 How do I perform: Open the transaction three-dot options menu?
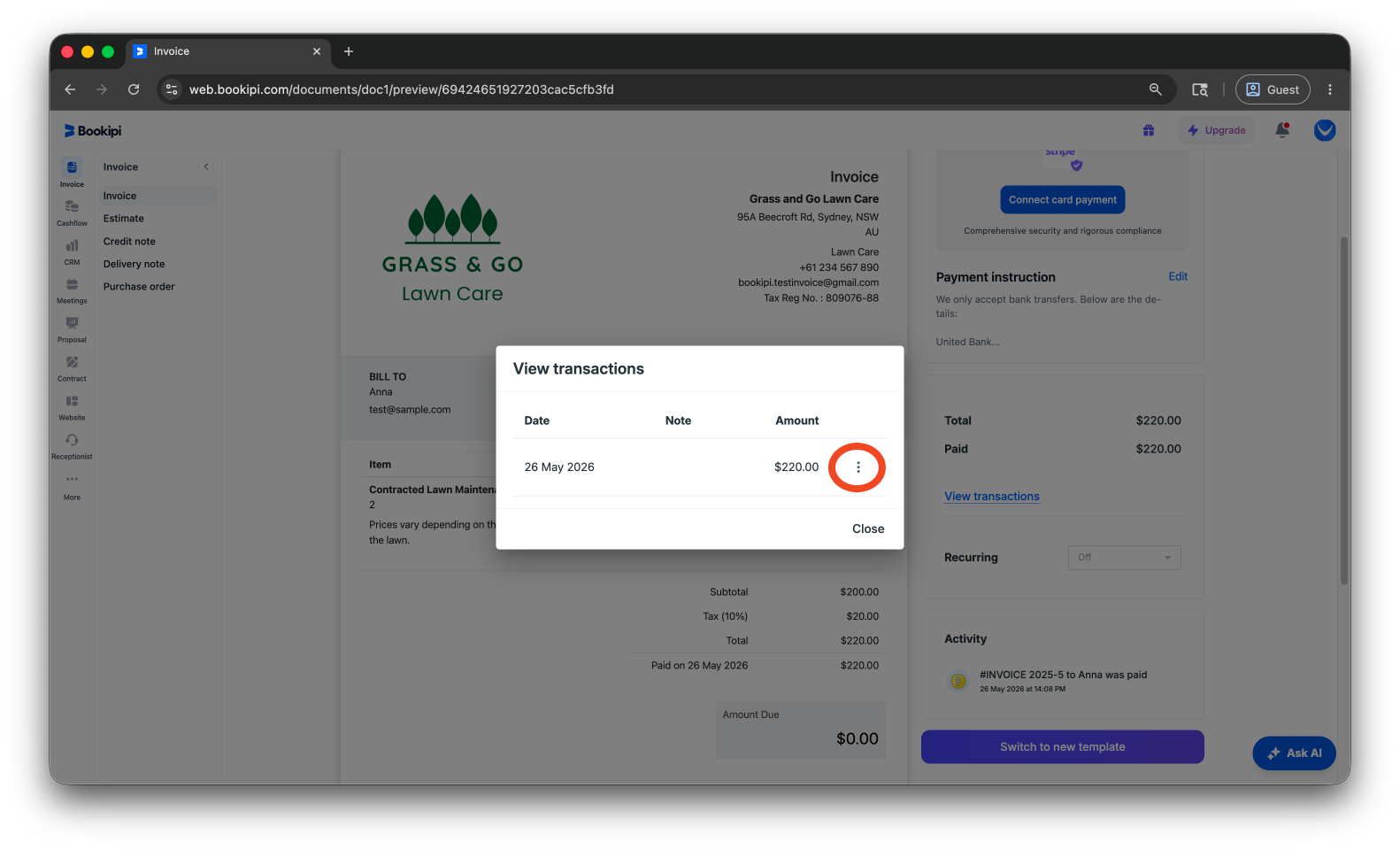coord(858,467)
